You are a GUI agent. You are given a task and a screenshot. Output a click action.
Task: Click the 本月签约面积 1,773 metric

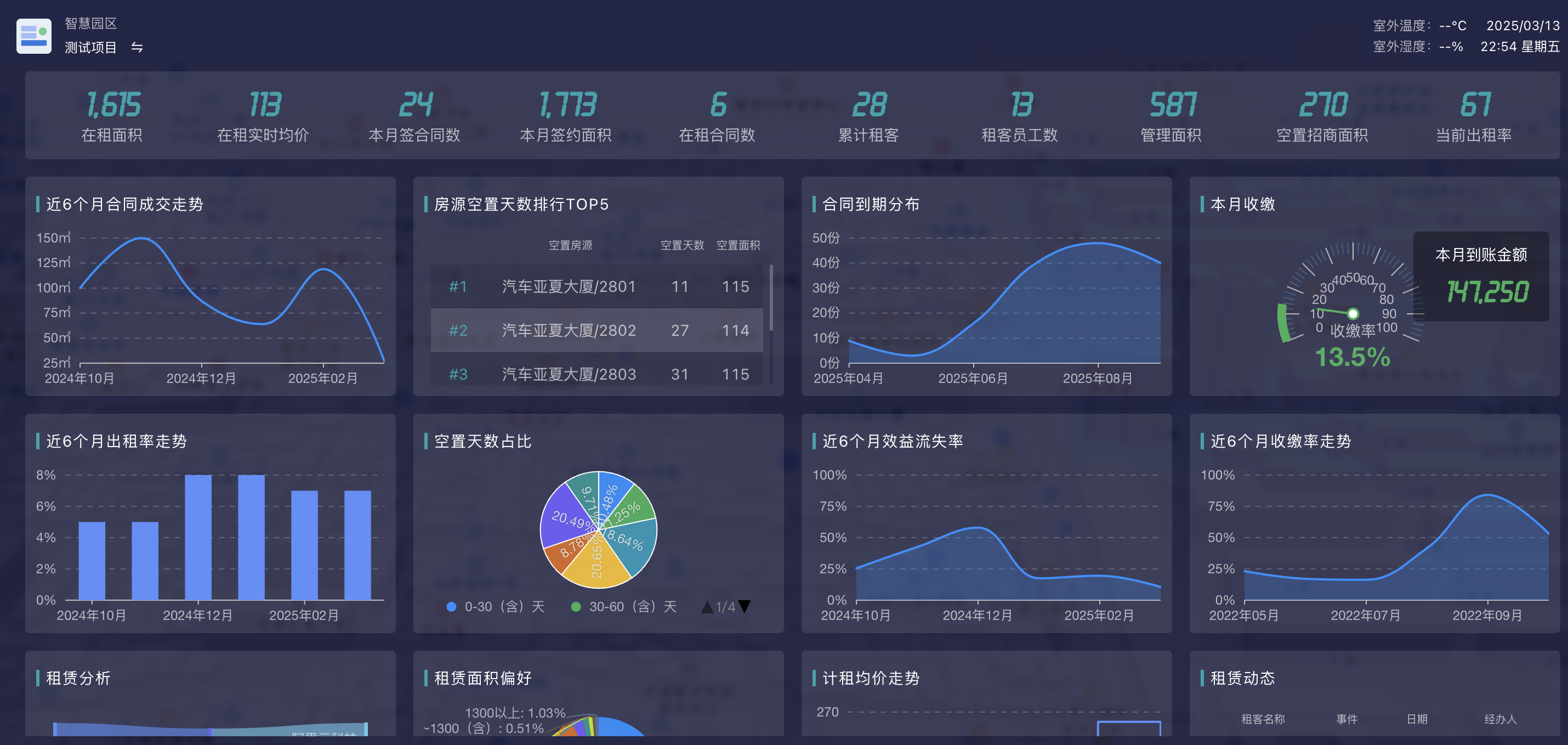point(565,116)
